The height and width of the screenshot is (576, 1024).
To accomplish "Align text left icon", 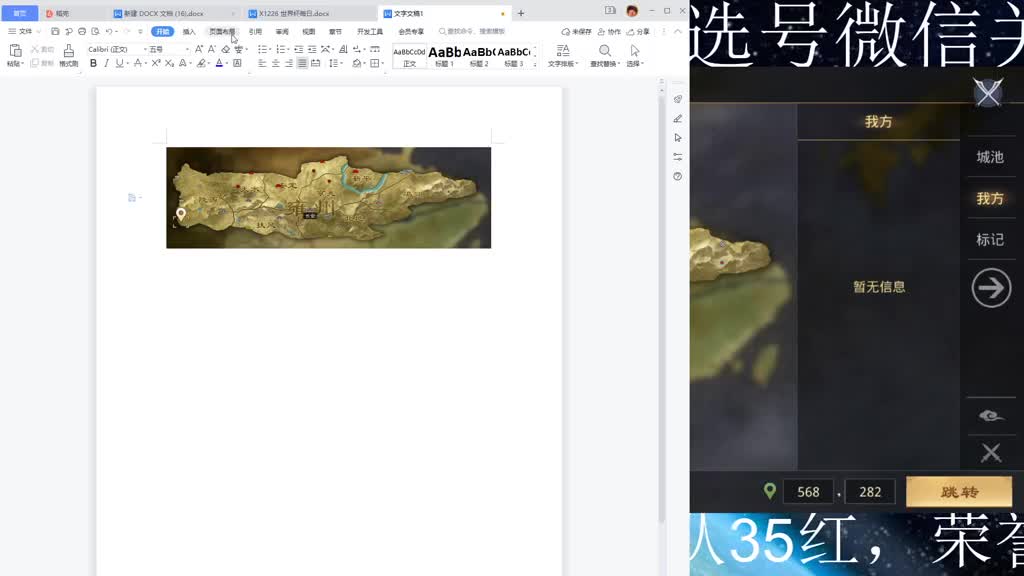I will 262,63.
